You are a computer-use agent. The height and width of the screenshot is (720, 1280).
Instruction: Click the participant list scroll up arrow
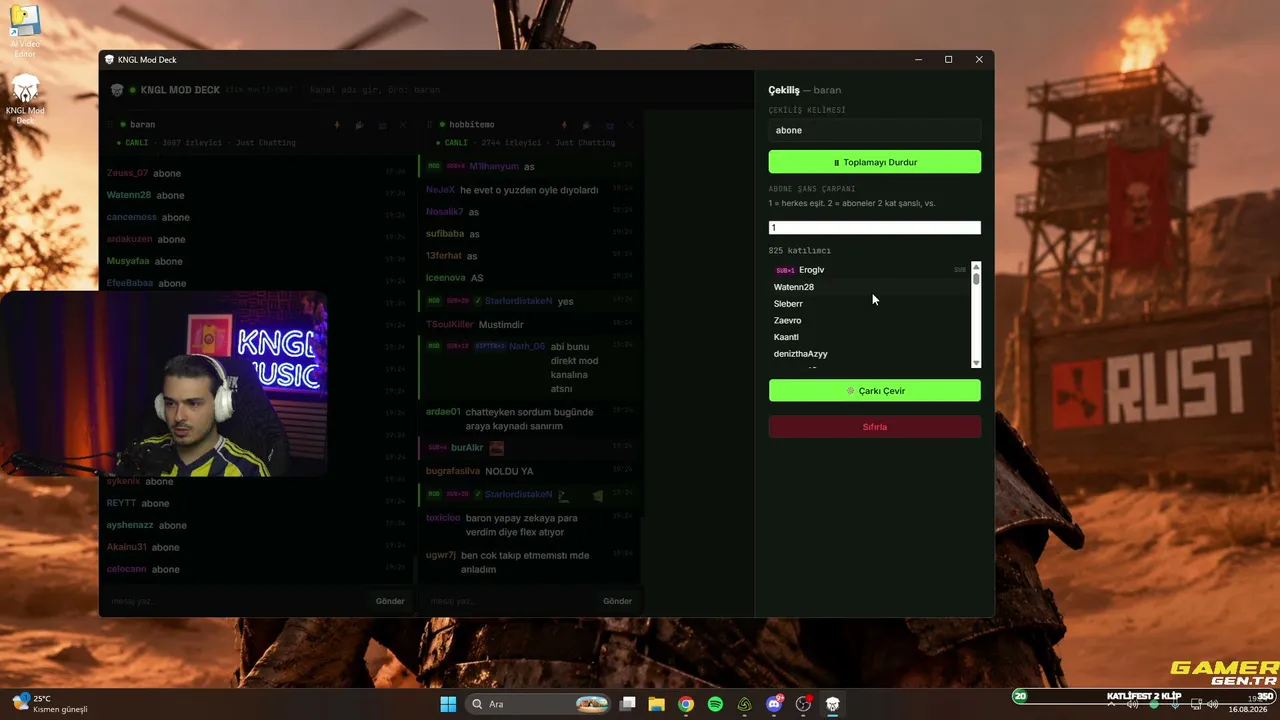(x=976, y=266)
